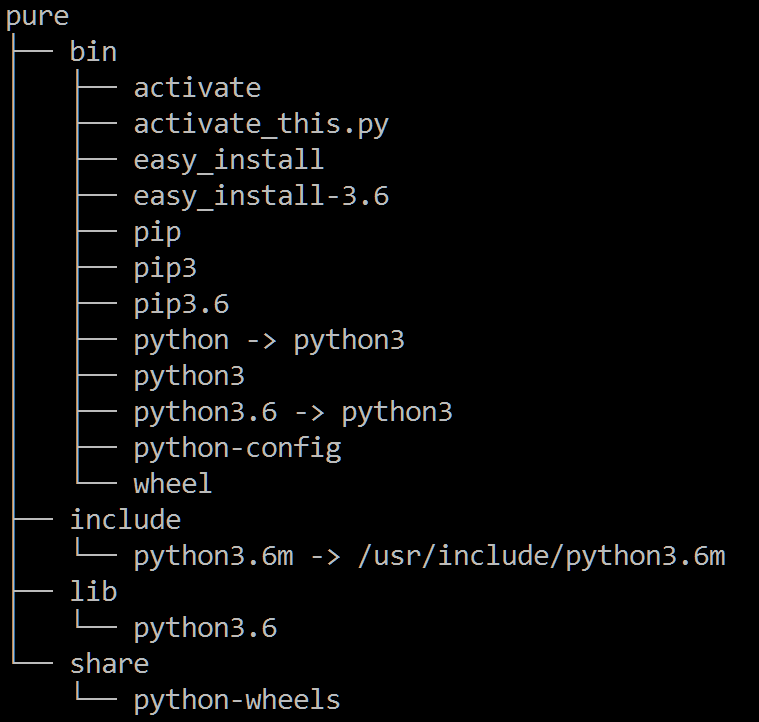Click the pip executable name
This screenshot has width=759, height=722.
[157, 233]
